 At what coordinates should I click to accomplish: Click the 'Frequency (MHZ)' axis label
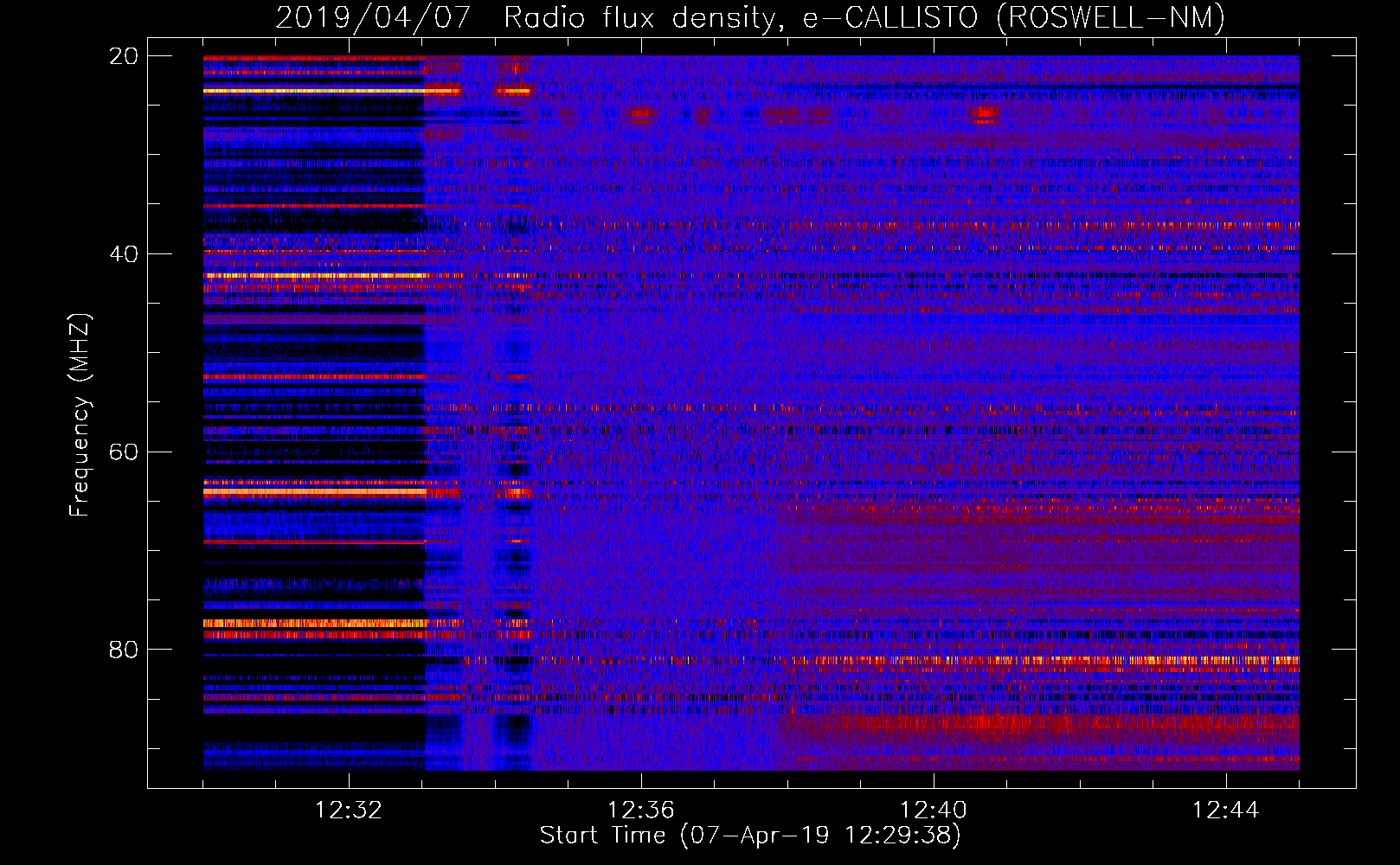[80, 415]
